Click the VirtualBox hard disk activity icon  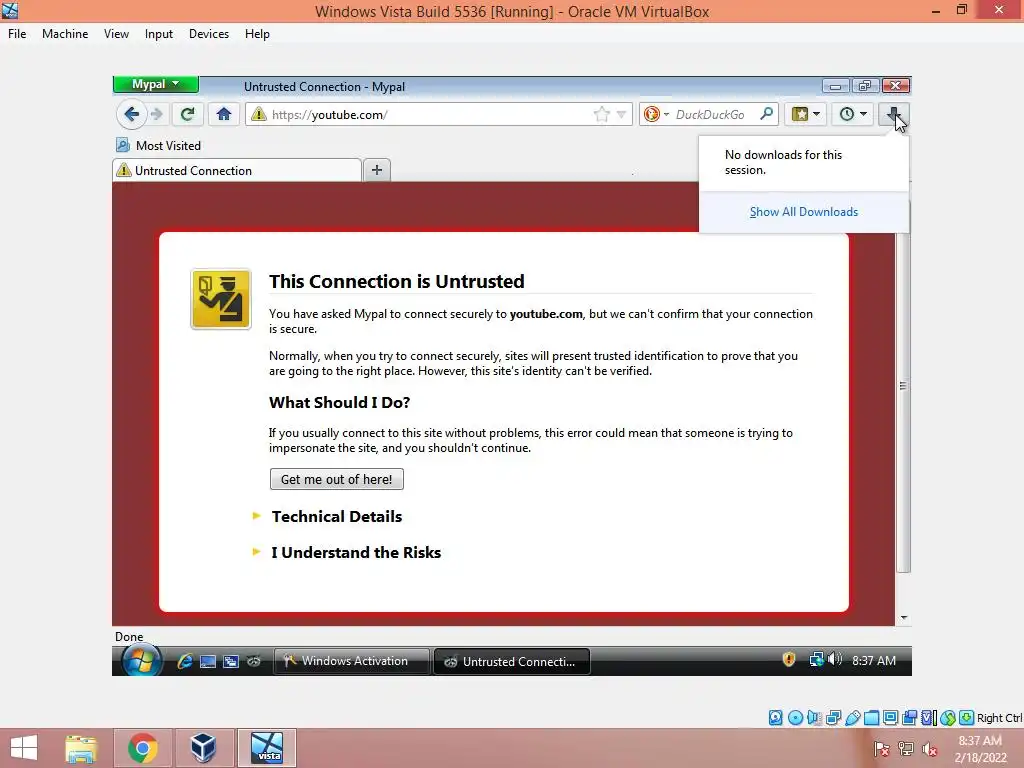(775, 718)
